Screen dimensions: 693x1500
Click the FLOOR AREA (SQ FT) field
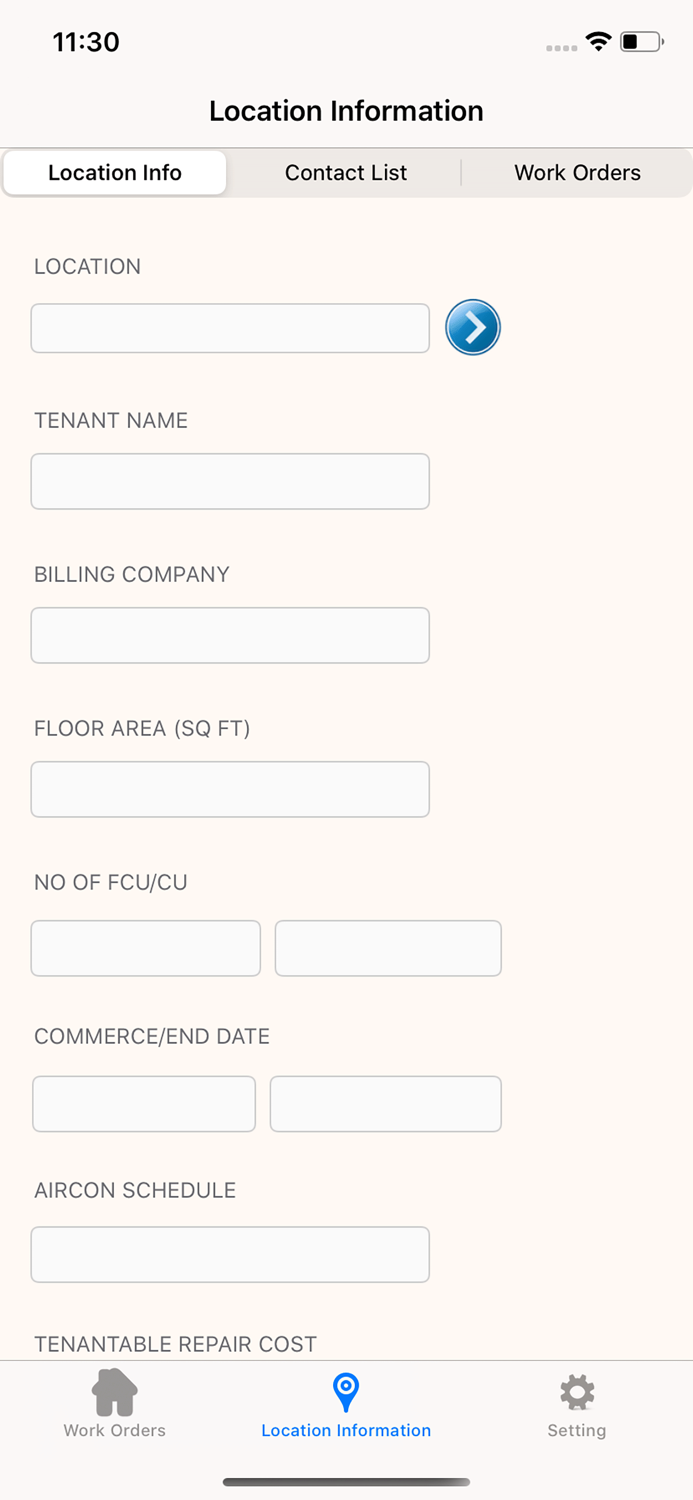point(230,789)
